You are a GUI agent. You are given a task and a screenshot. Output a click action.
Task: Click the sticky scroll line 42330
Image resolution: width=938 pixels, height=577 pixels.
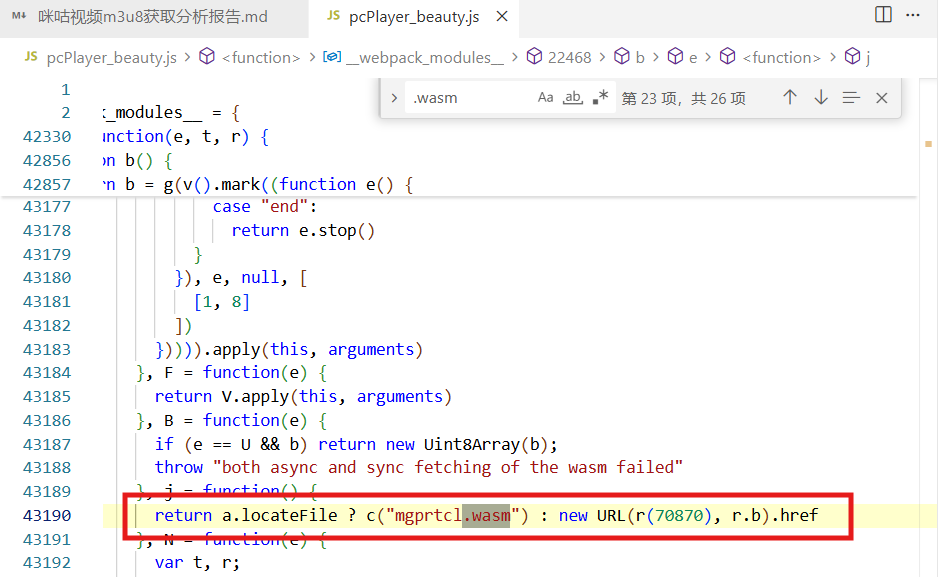pos(458,137)
